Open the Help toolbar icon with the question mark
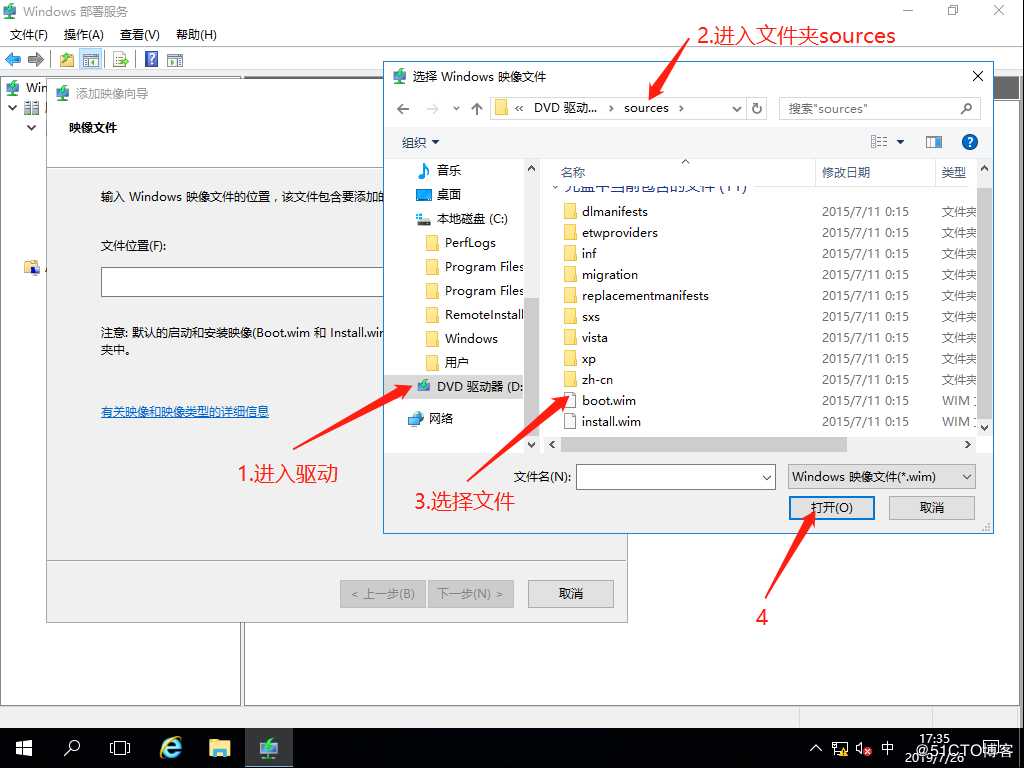The width and height of the screenshot is (1024, 768). [x=152, y=59]
